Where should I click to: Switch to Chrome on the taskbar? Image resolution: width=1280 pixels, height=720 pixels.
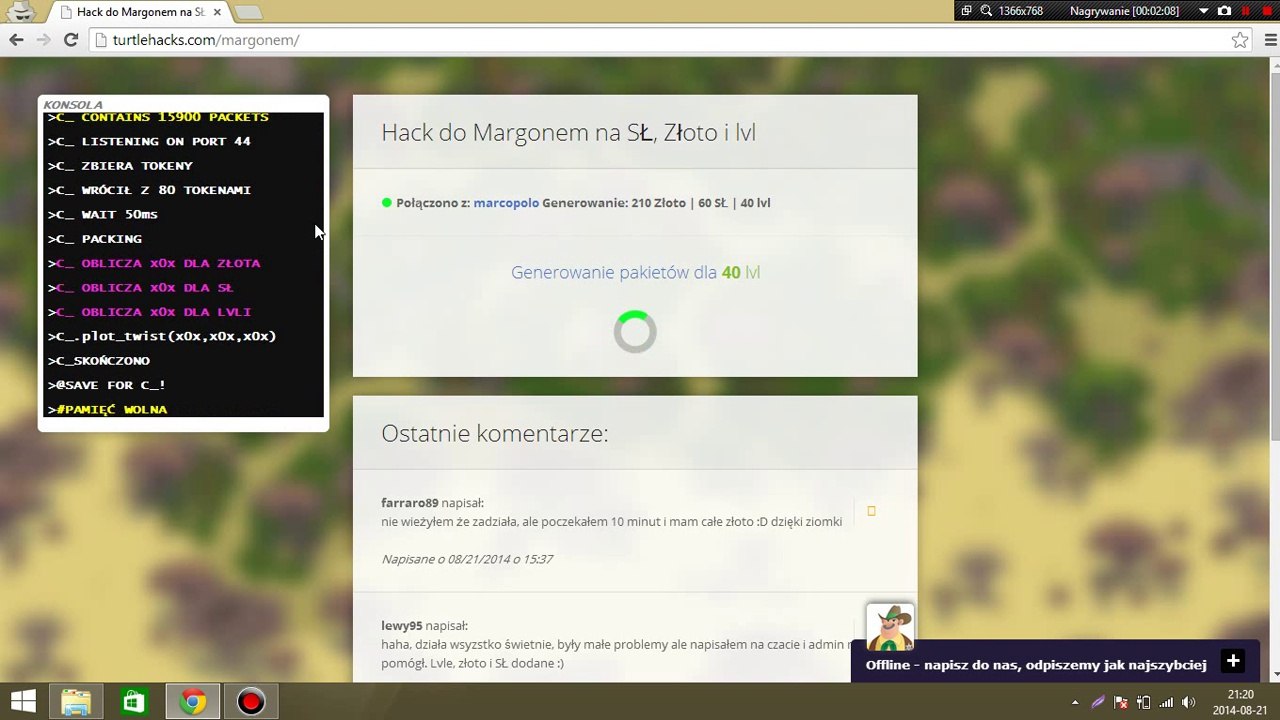click(x=193, y=701)
